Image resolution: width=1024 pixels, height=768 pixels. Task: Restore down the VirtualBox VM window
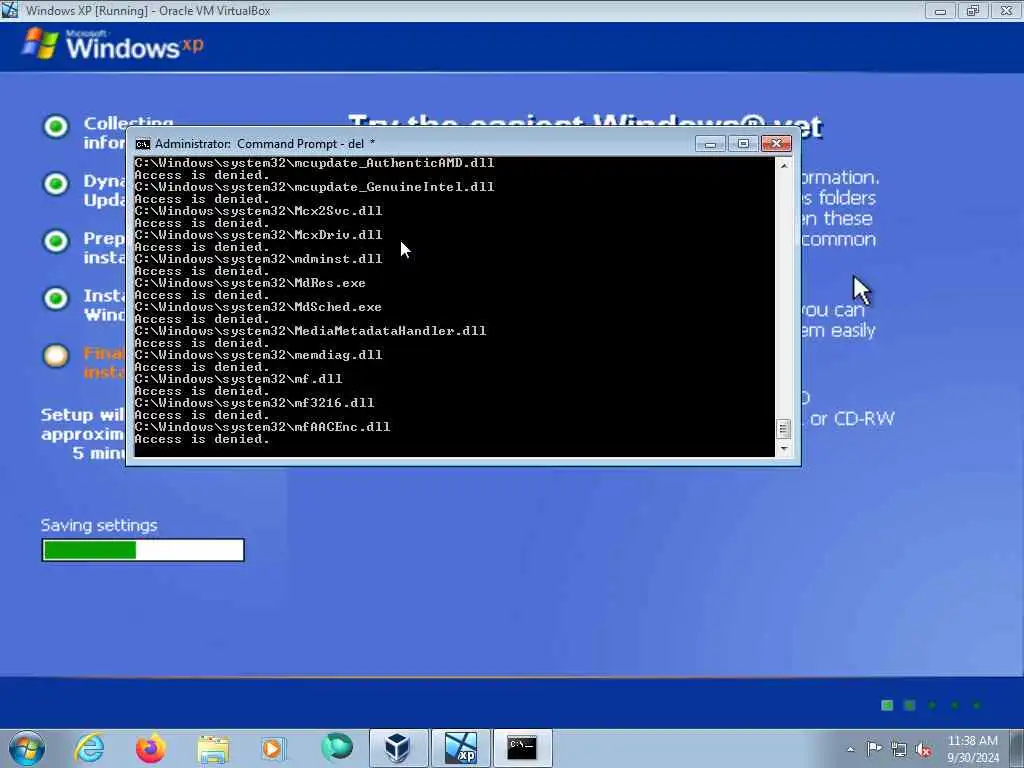pos(973,10)
